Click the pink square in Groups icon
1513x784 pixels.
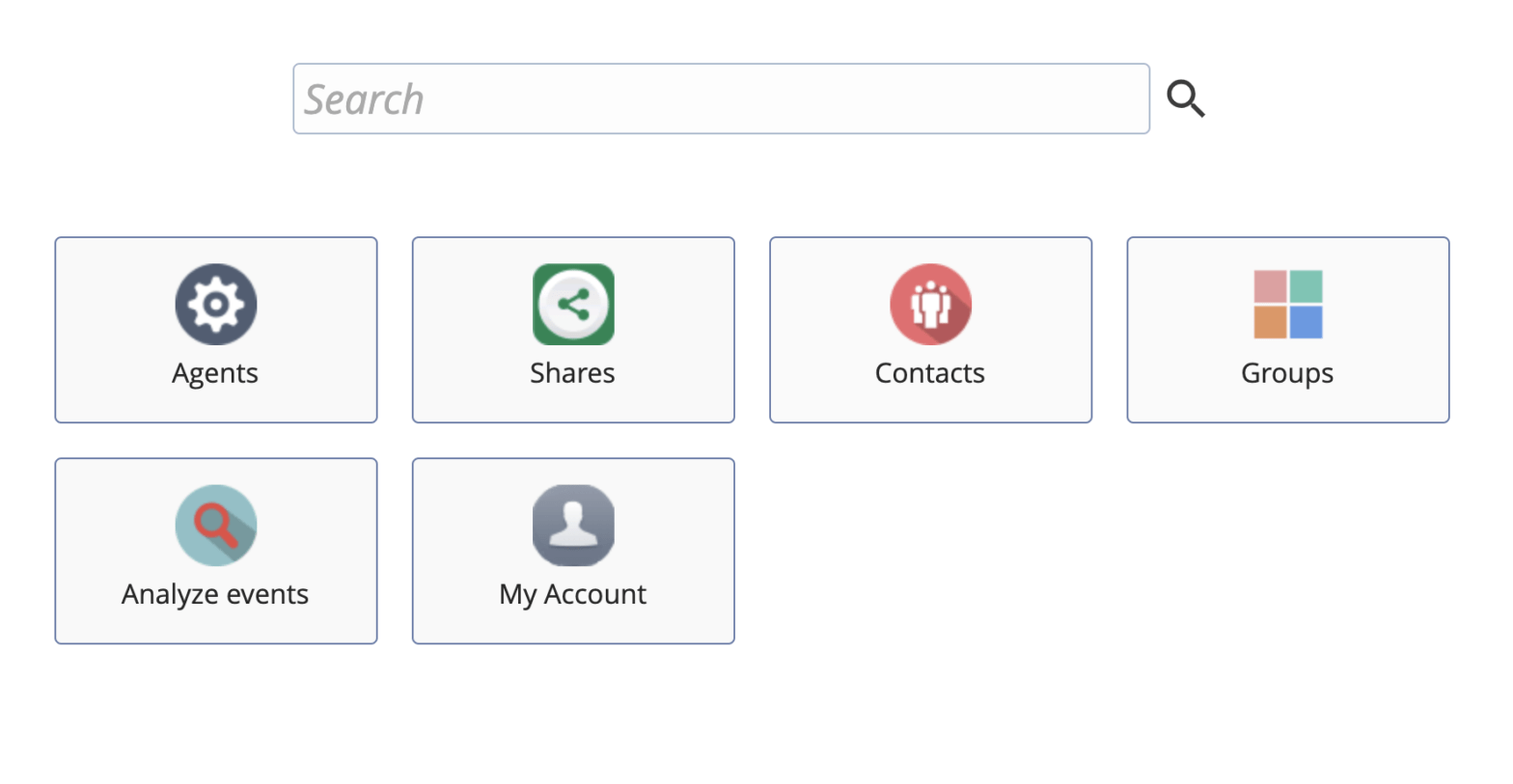pyautogui.click(x=1270, y=286)
